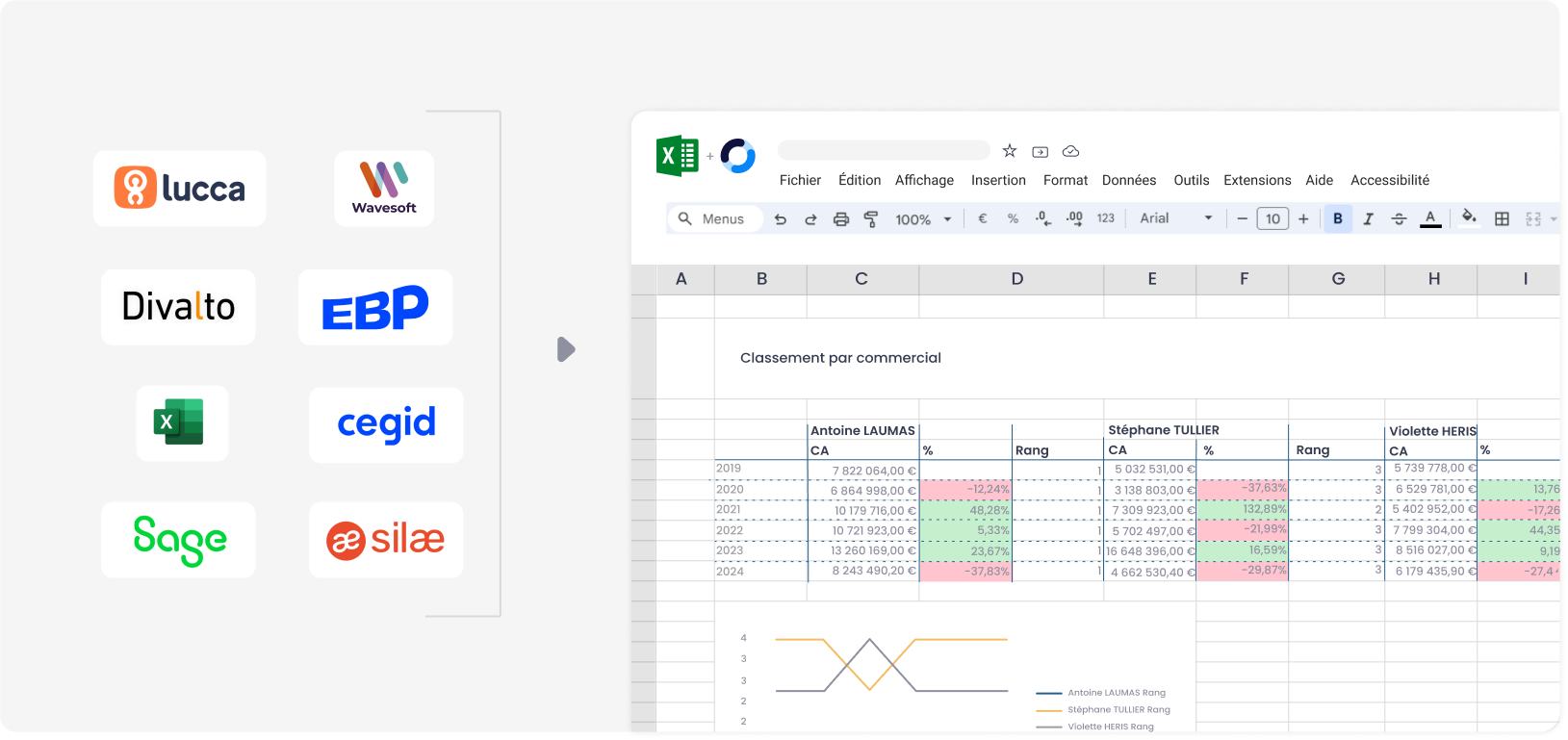The image size is (1568, 740).
Task: Click the 'Stéphane TULLIER' header cell
Action: [1164, 430]
